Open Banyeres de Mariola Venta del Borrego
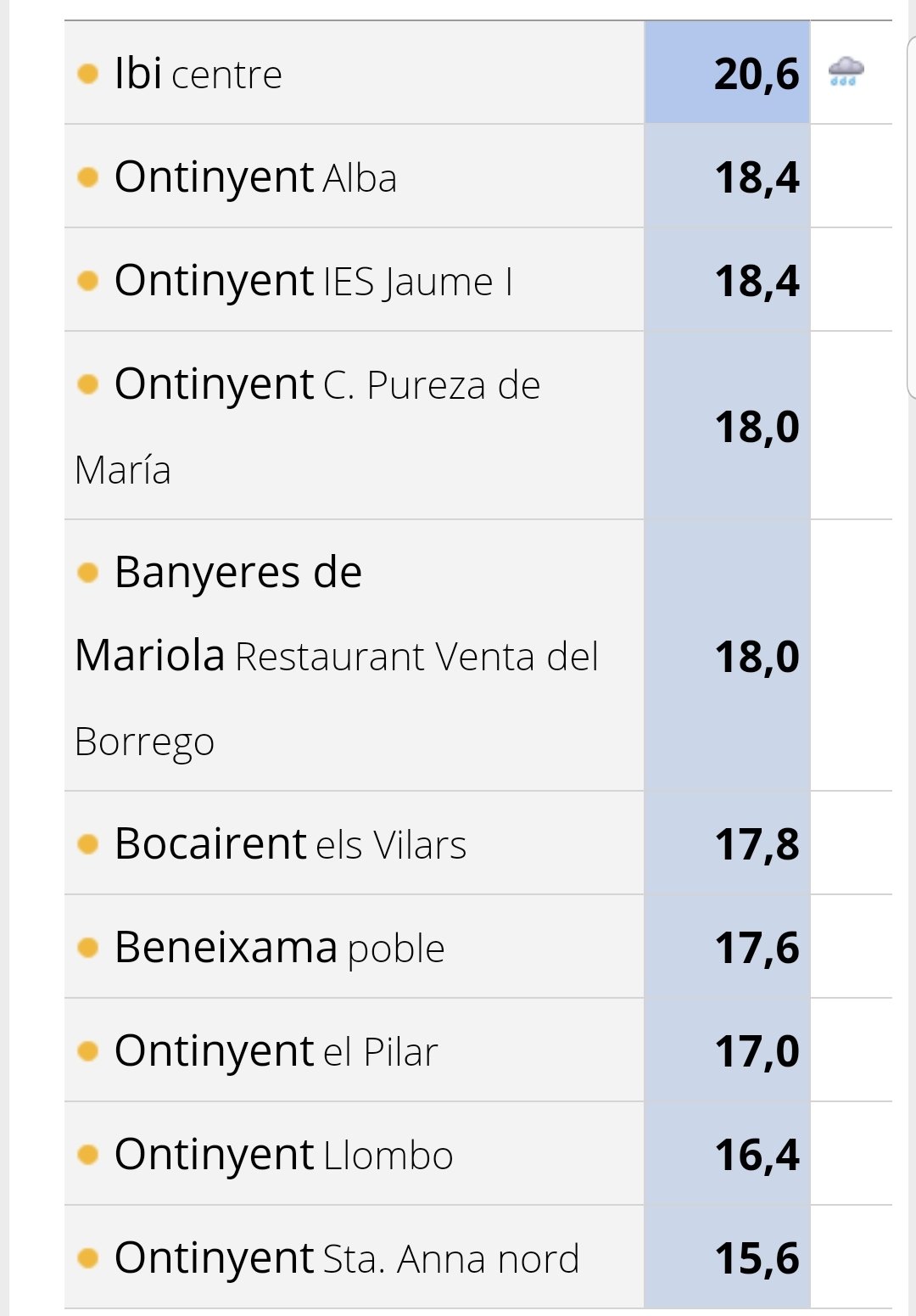 pyautogui.click(x=337, y=656)
